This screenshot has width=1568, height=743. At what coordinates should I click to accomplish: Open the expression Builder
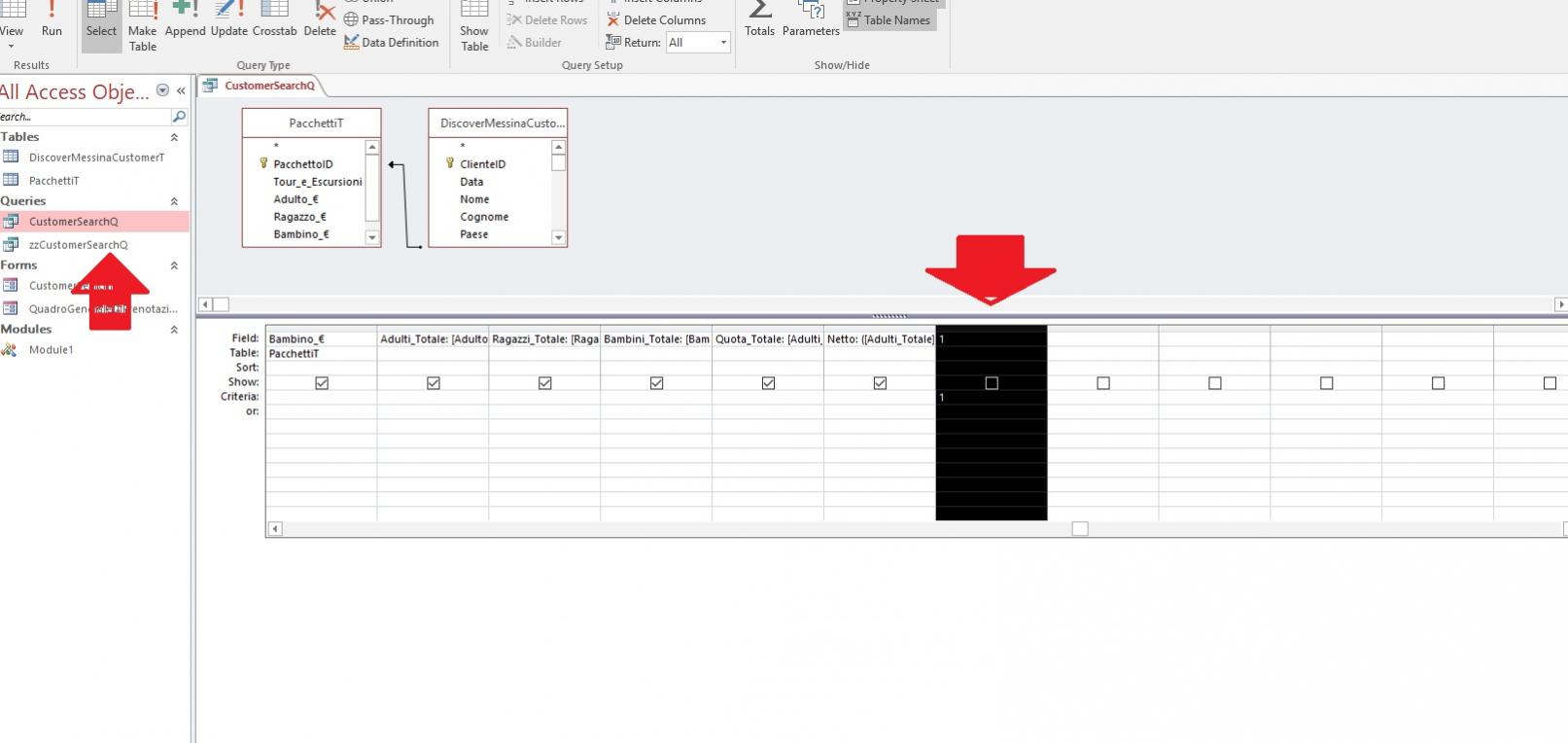(534, 42)
